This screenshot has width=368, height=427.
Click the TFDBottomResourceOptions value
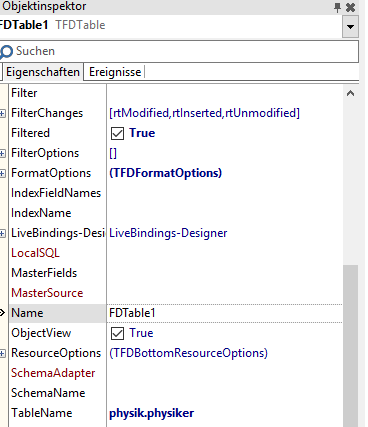(188, 353)
